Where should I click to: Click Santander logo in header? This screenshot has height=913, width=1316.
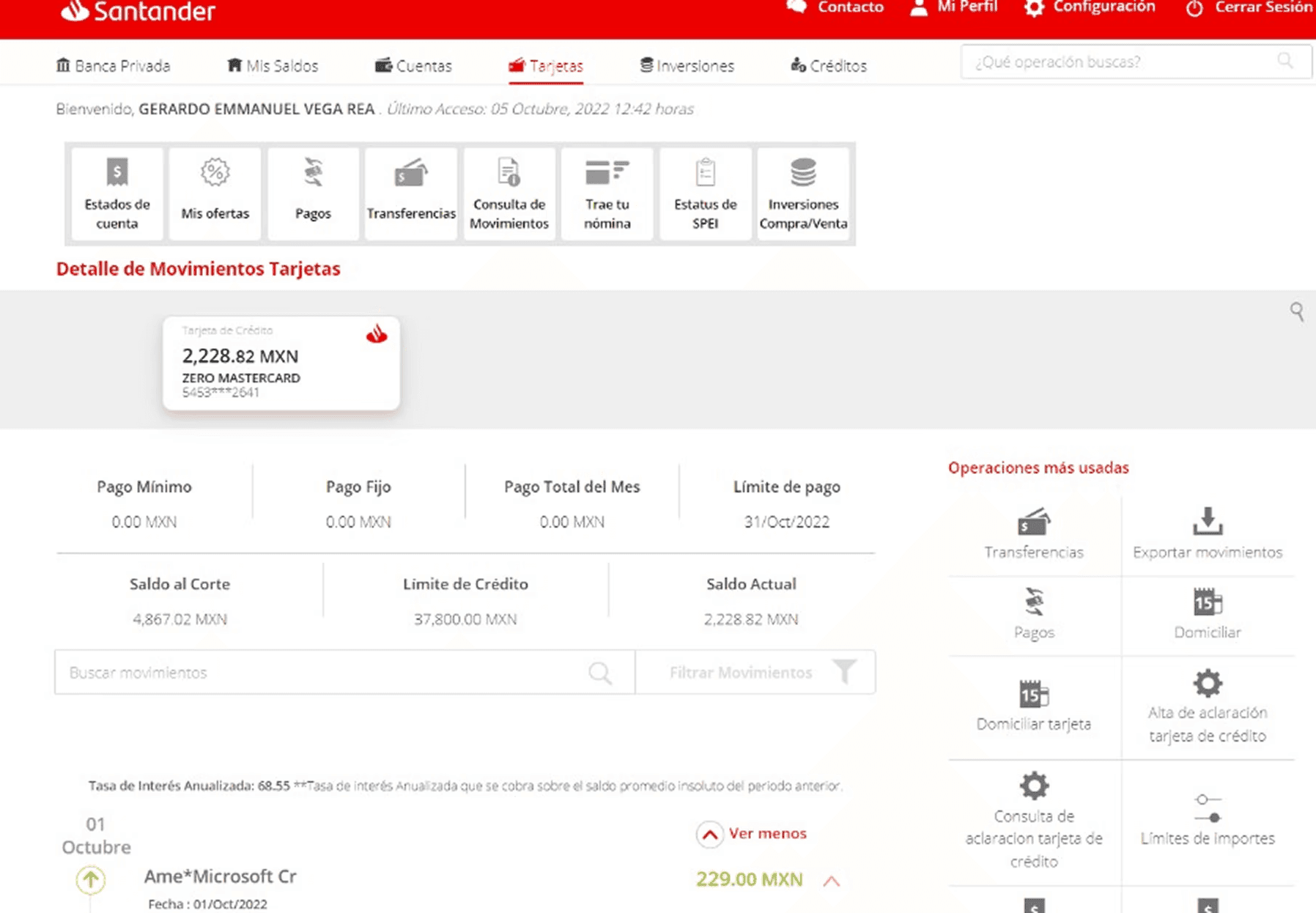(x=138, y=11)
